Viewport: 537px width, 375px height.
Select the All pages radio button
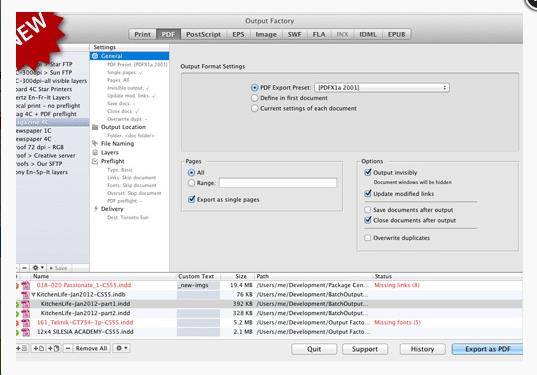pyautogui.click(x=191, y=173)
